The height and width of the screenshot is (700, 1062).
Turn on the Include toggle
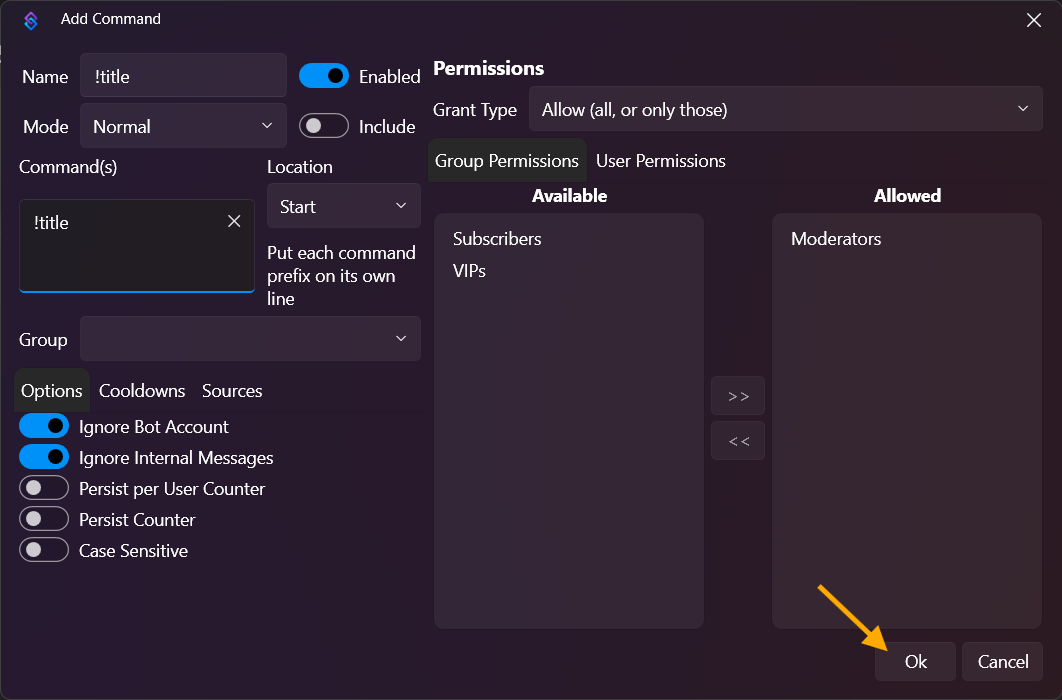324,126
